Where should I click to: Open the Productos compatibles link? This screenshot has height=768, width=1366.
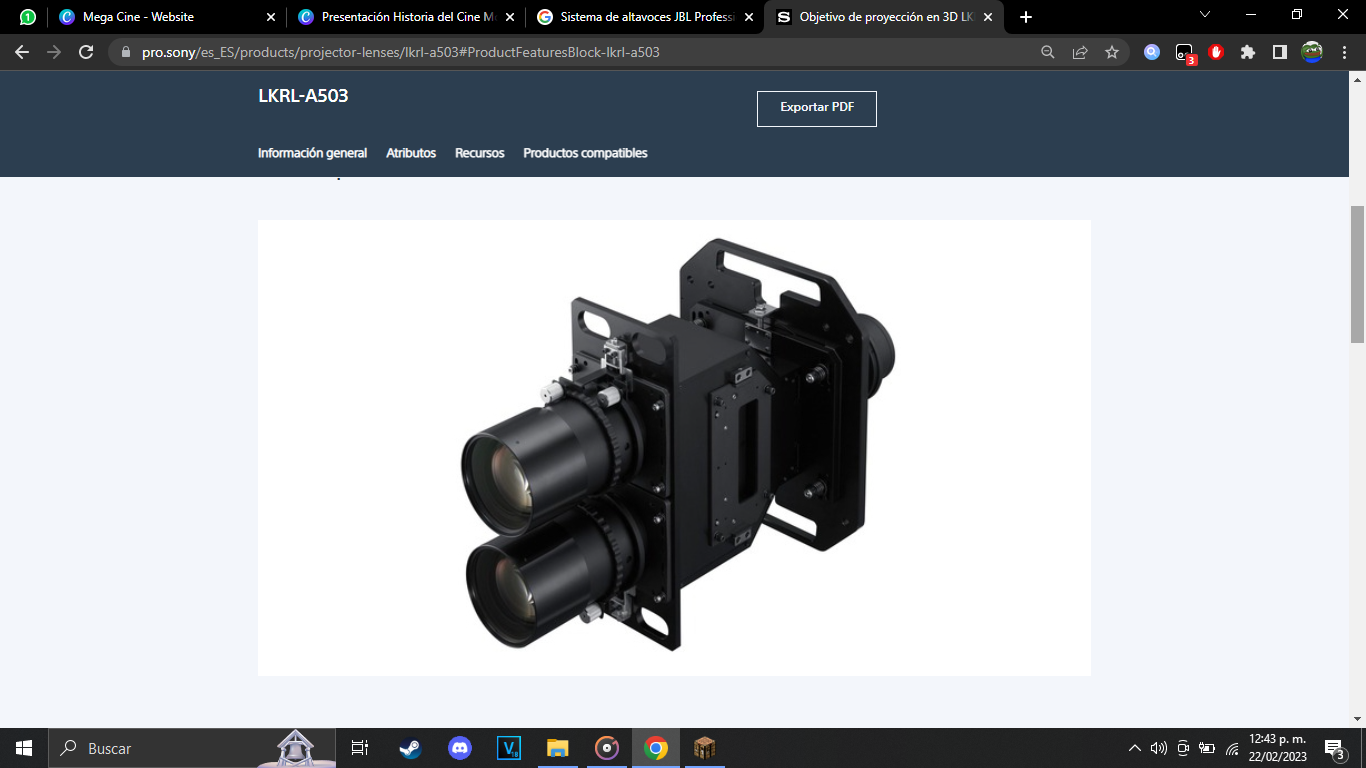[x=585, y=153]
